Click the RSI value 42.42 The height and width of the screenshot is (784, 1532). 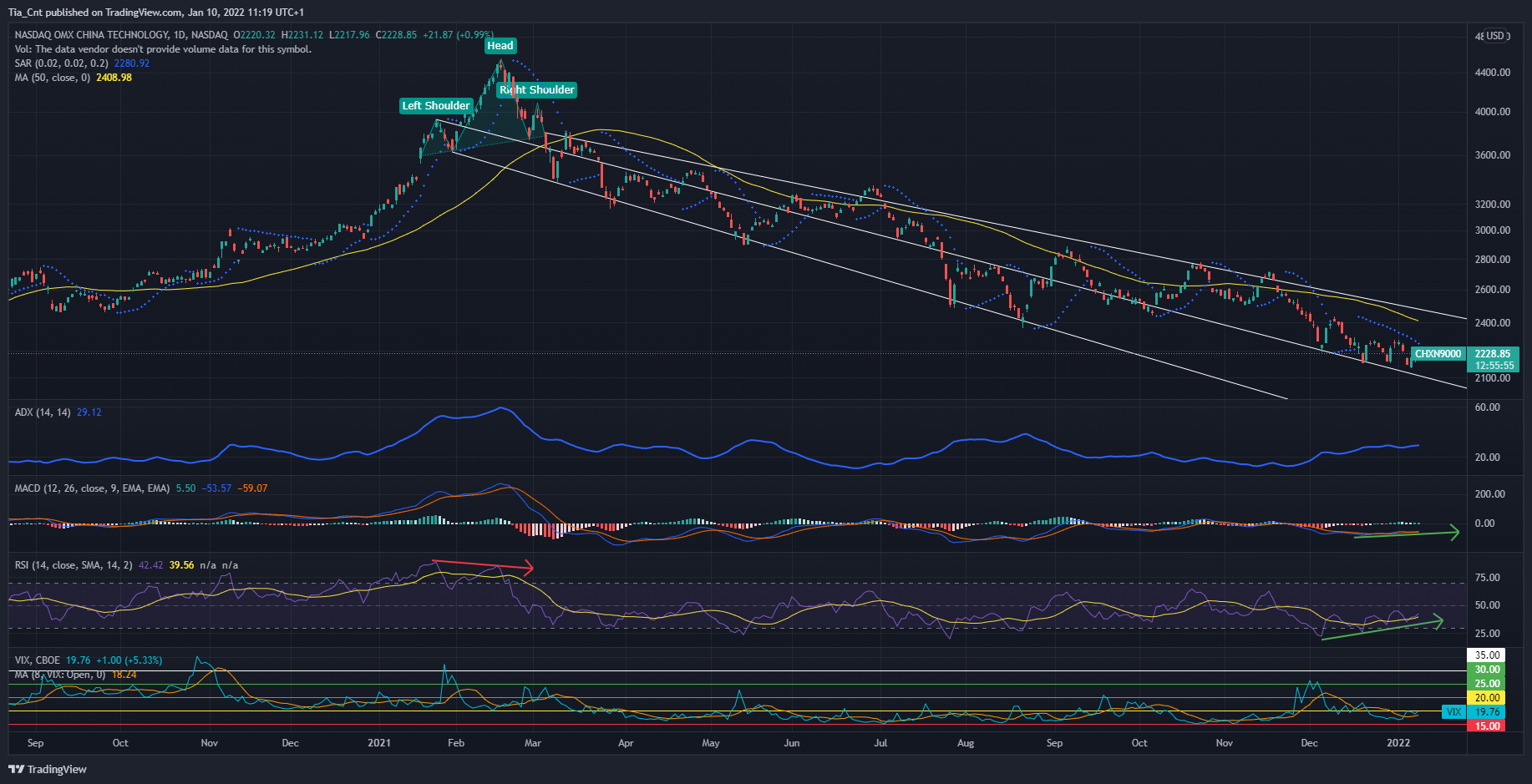(150, 565)
